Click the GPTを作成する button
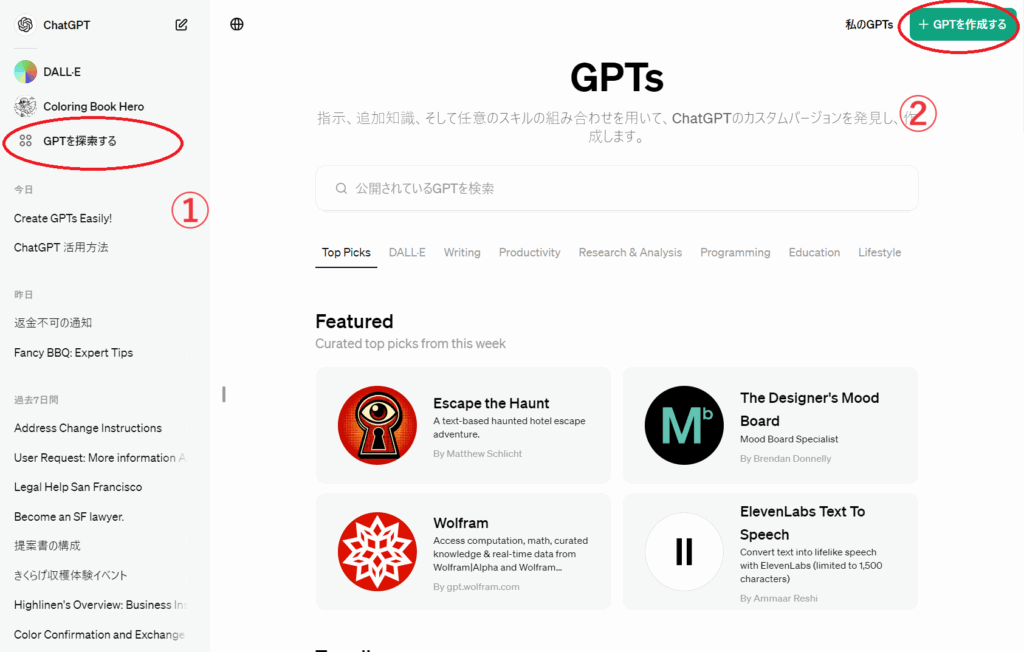The height and width of the screenshot is (652, 1024). pyautogui.click(x=962, y=24)
